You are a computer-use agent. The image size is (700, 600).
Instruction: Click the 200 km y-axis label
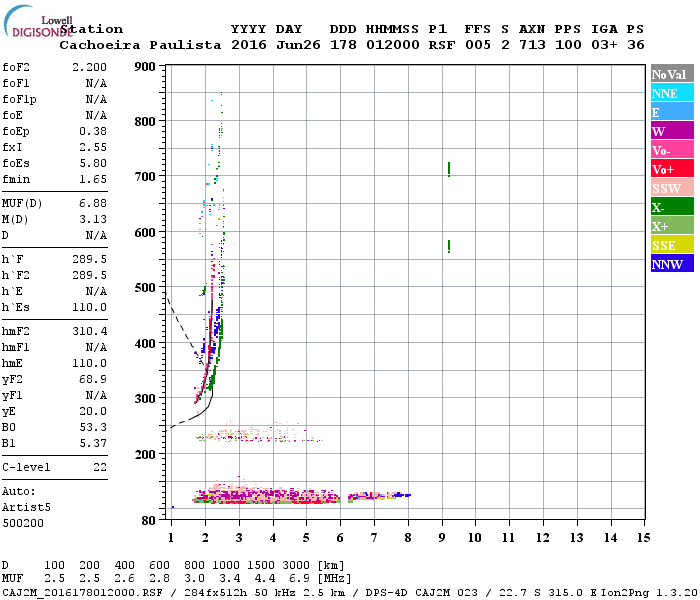[x=145, y=454]
